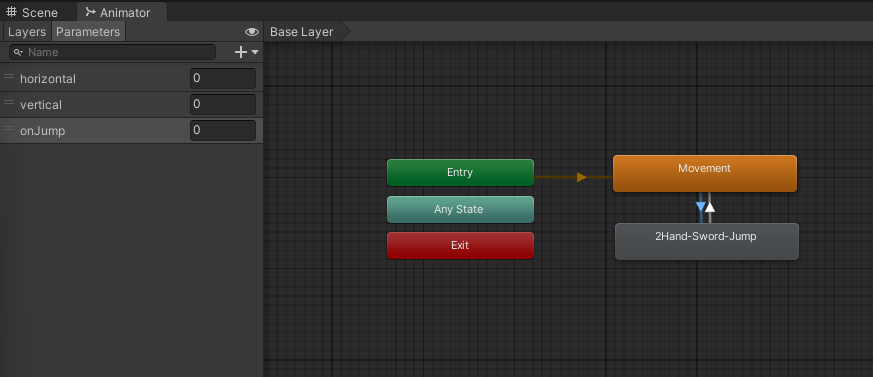The height and width of the screenshot is (377, 873).
Task: Toggle the eye visibility icon
Action: click(x=252, y=32)
